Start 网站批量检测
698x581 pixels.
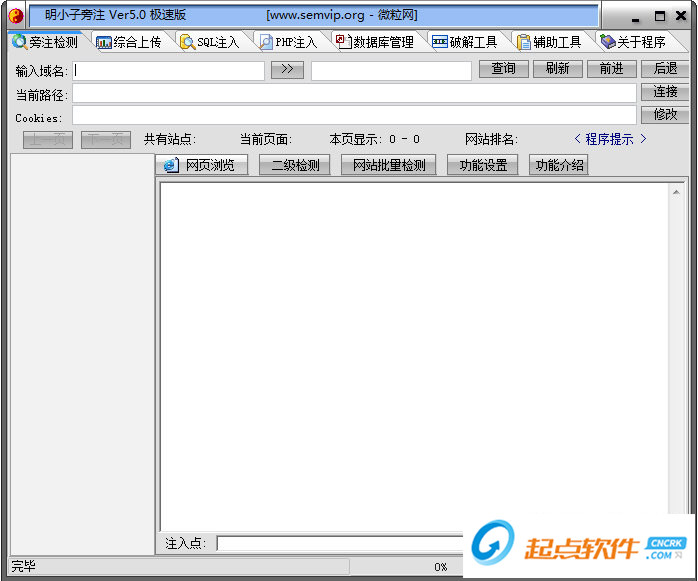click(x=389, y=165)
